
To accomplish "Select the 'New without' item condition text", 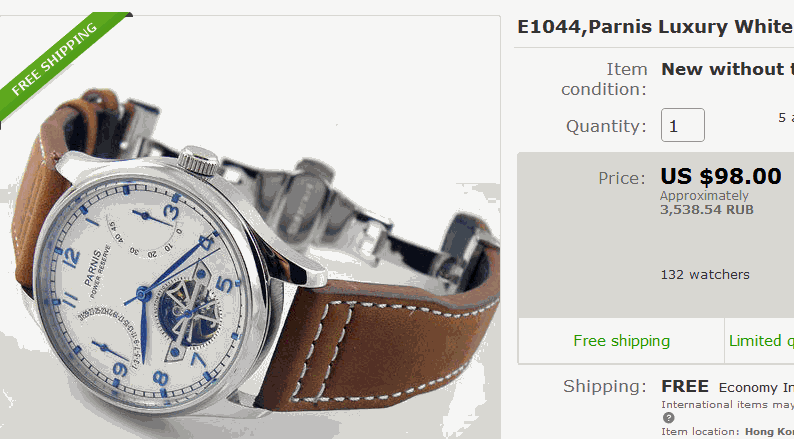I will [x=728, y=69].
